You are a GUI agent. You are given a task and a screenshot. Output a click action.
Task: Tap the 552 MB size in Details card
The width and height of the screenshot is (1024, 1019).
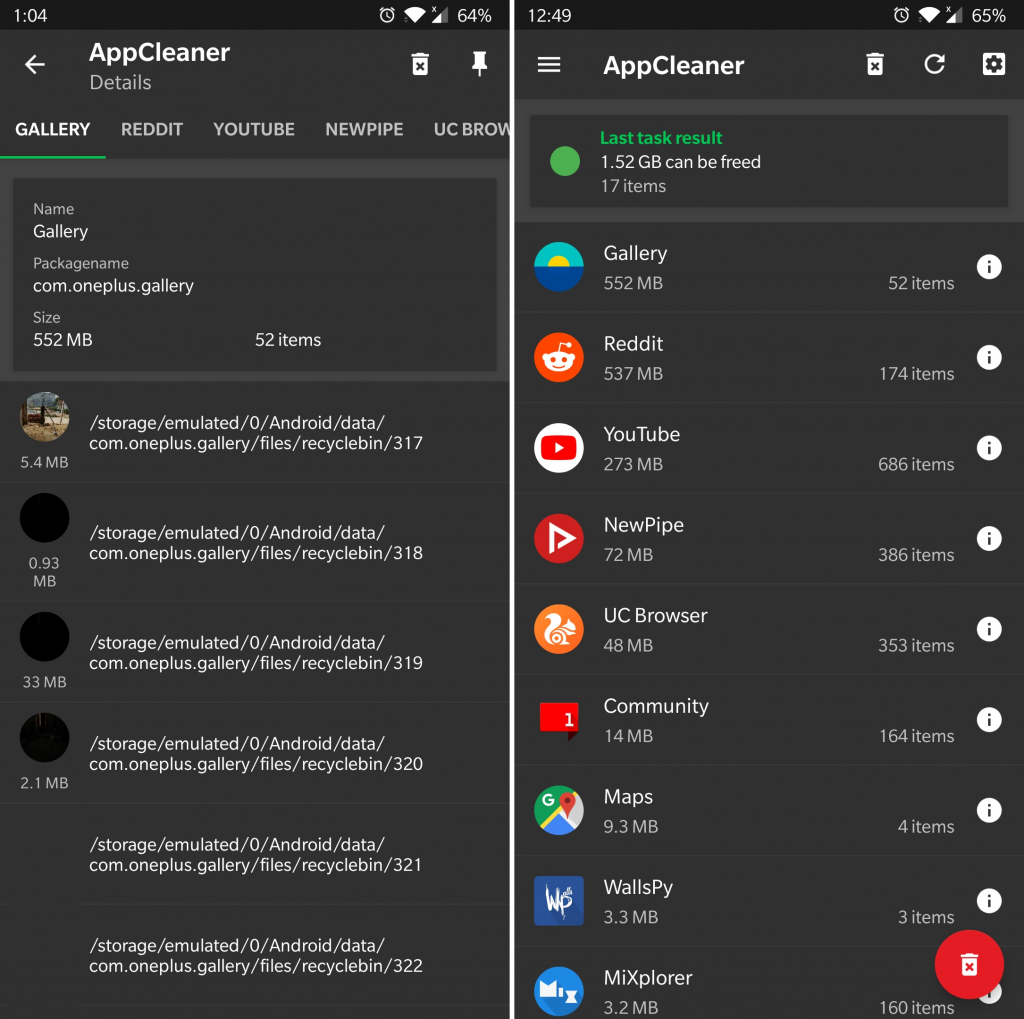point(63,340)
